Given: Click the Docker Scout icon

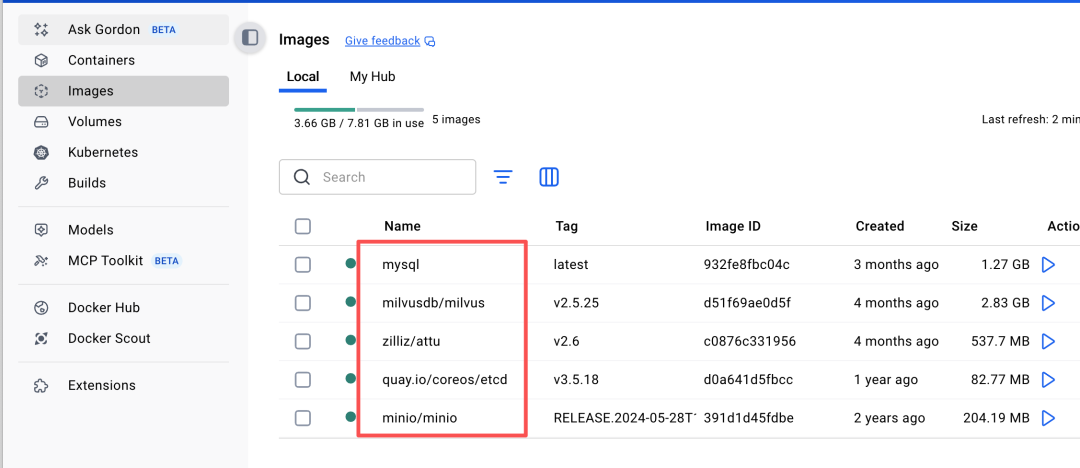Looking at the screenshot, I should 41,338.
